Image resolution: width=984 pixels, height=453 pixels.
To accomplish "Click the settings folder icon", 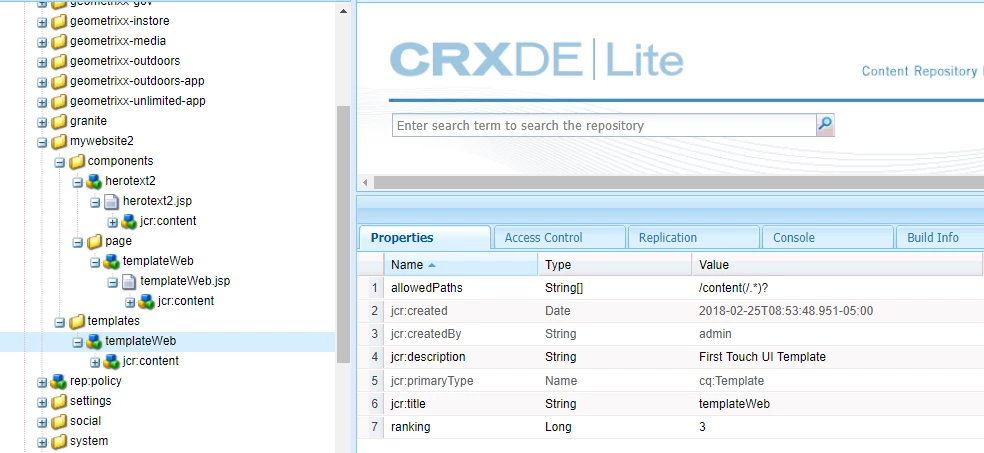I will 59,401.
